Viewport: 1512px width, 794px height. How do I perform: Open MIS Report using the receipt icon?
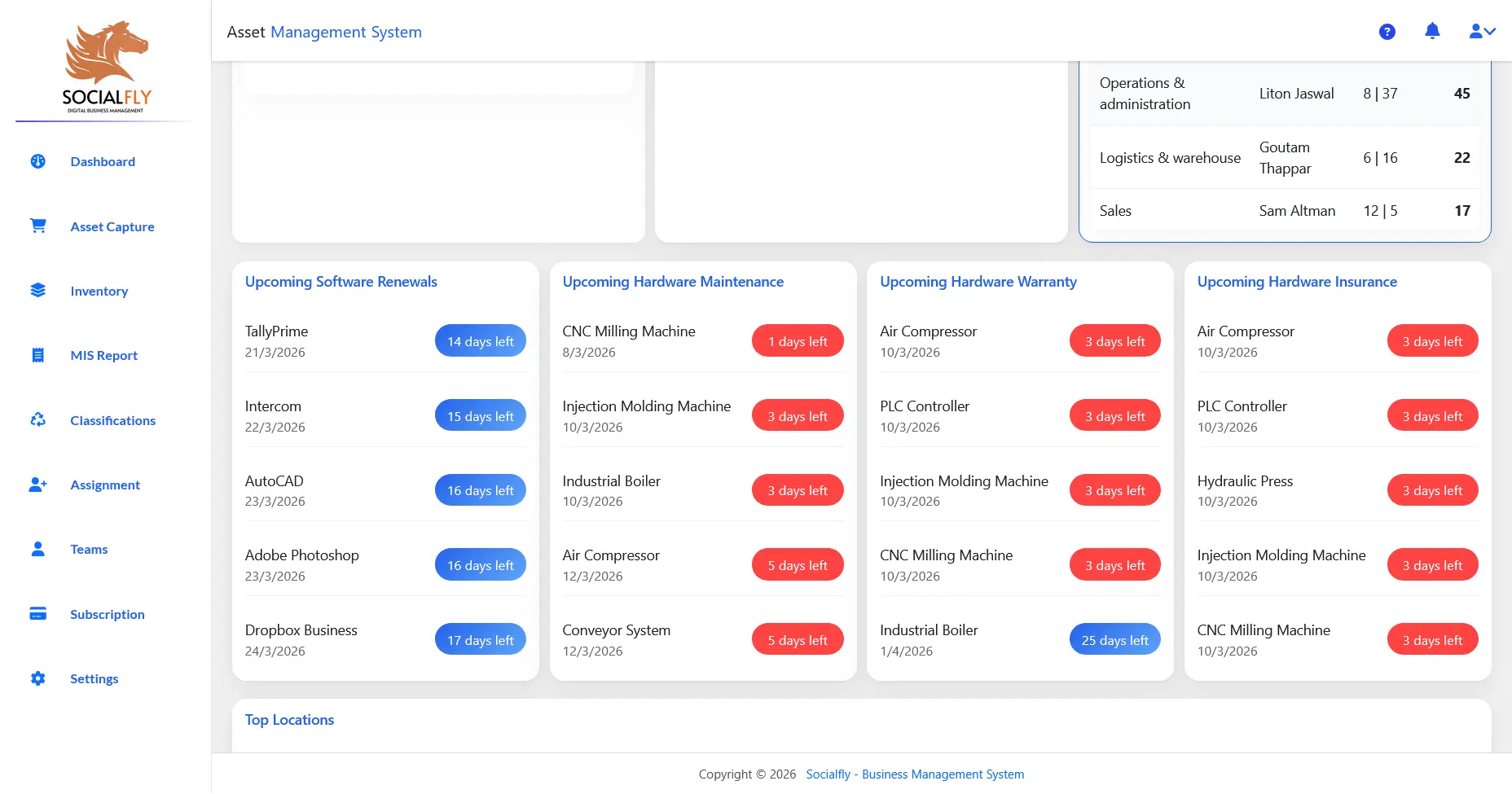[37, 354]
